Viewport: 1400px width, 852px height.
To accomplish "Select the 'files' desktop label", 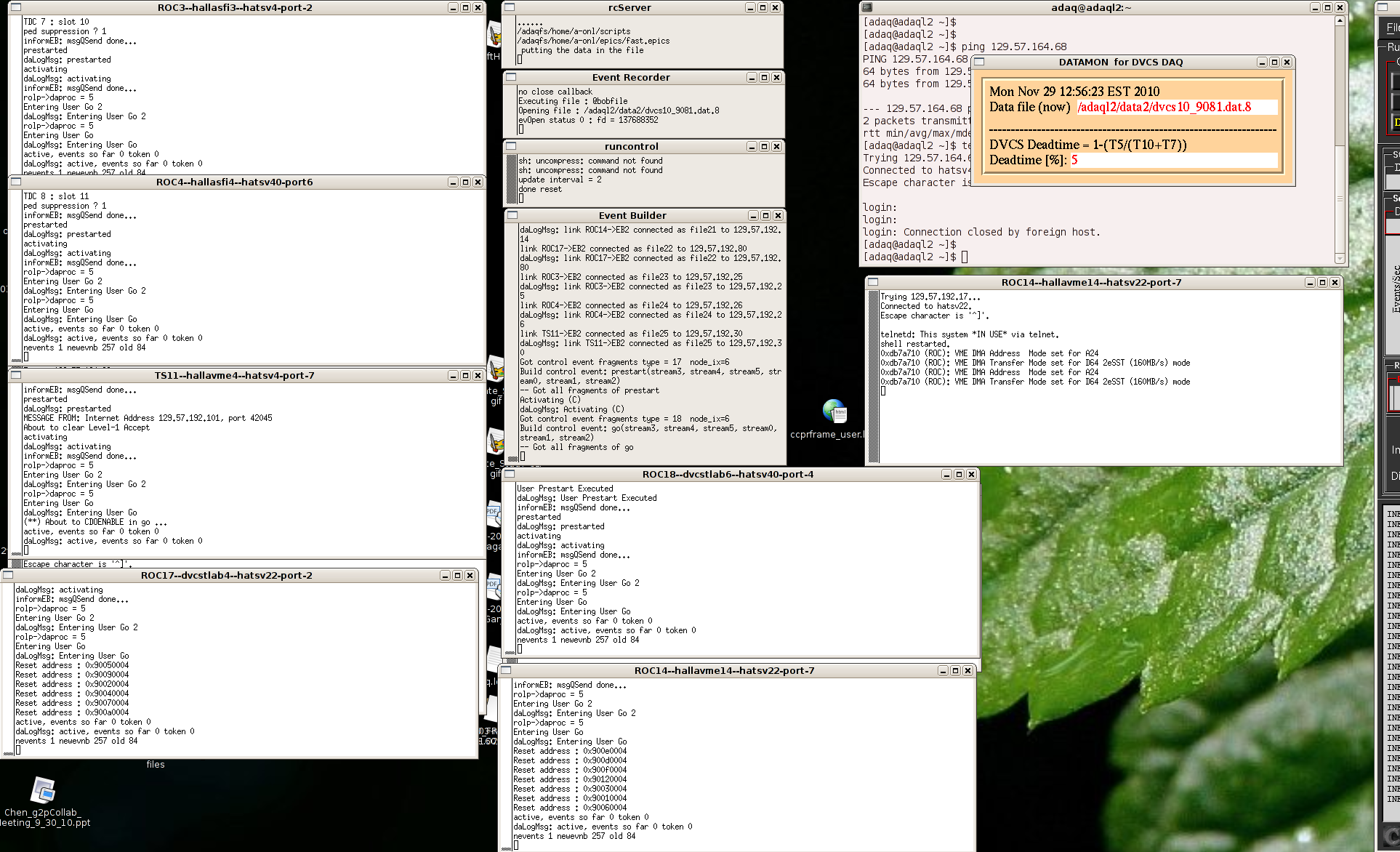I will [x=156, y=764].
